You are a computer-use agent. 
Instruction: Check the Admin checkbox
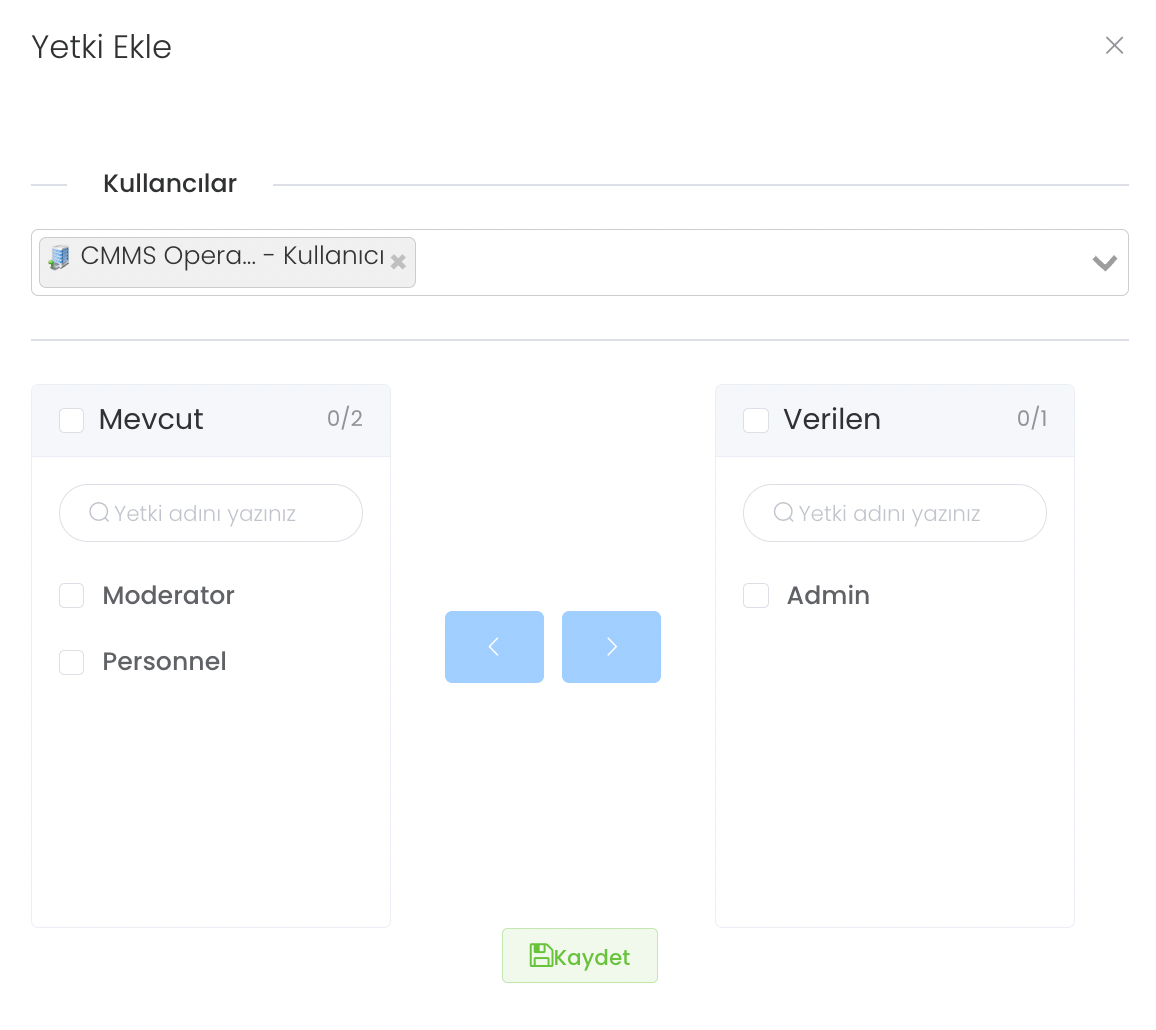(x=756, y=596)
